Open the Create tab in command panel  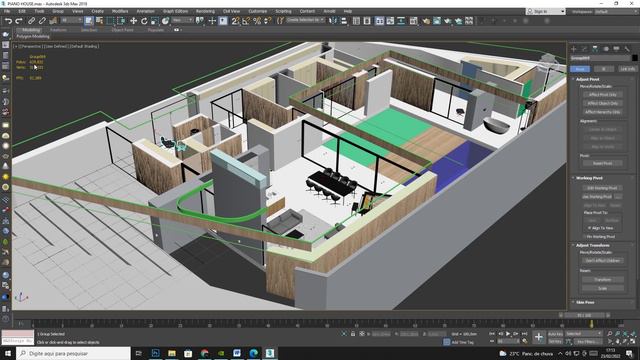pyautogui.click(x=573, y=49)
